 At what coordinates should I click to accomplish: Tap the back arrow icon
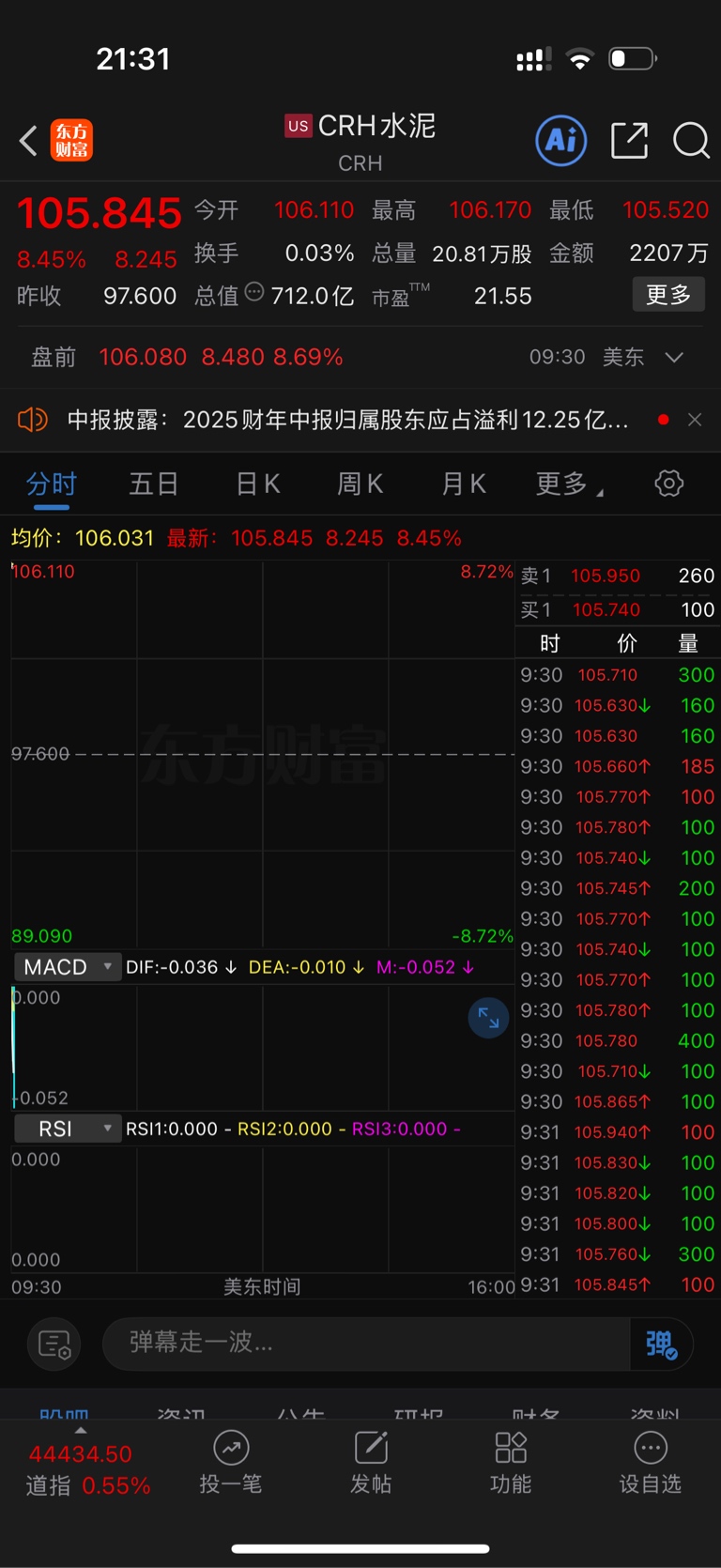tap(28, 142)
